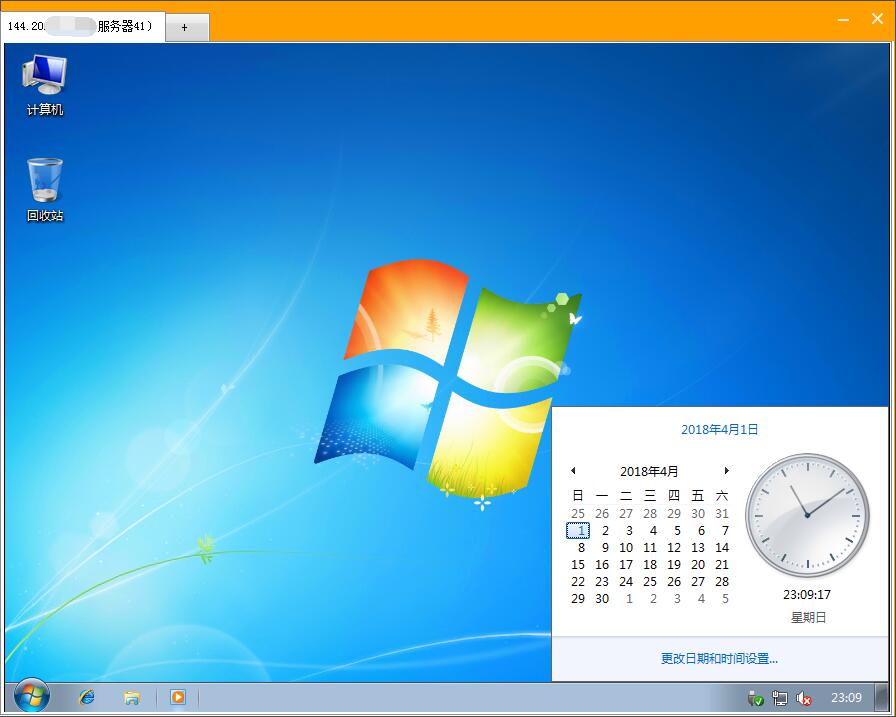Select April 15 in the calendar
Viewport: 896px width, 717px height.
578,564
